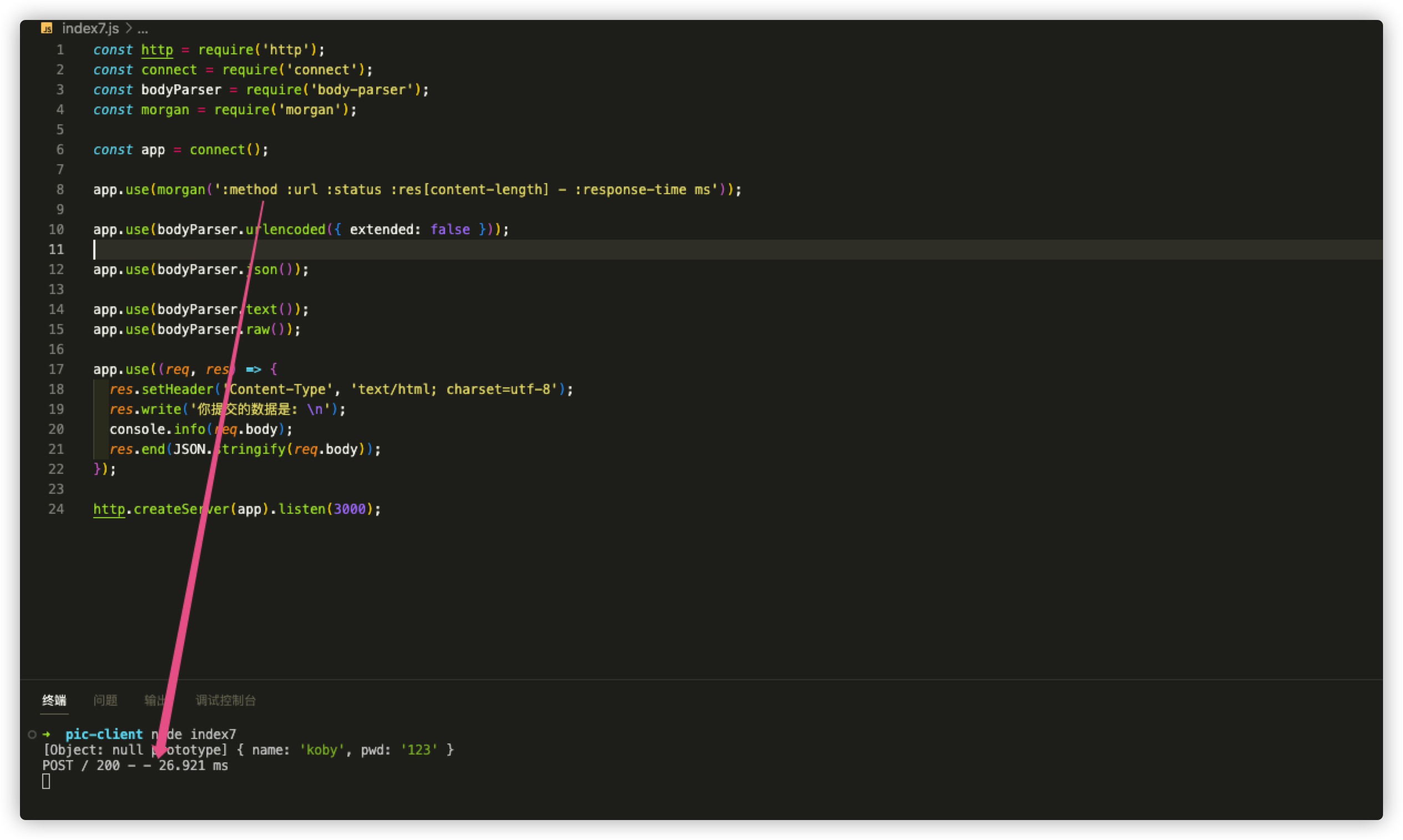Click createServer on line 24
1403x840 pixels.
pos(181,509)
